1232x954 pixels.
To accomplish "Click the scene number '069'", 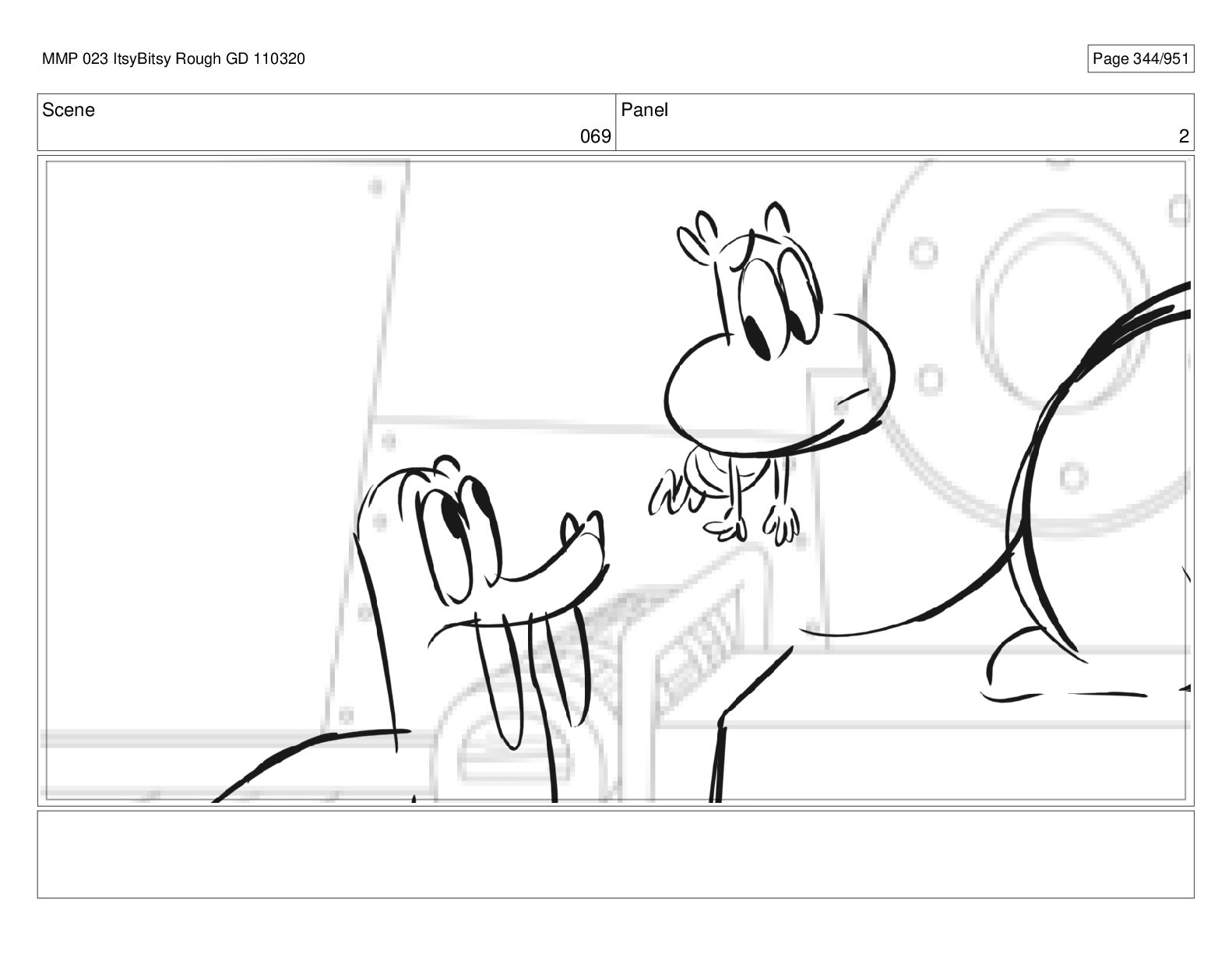I will 596,137.
